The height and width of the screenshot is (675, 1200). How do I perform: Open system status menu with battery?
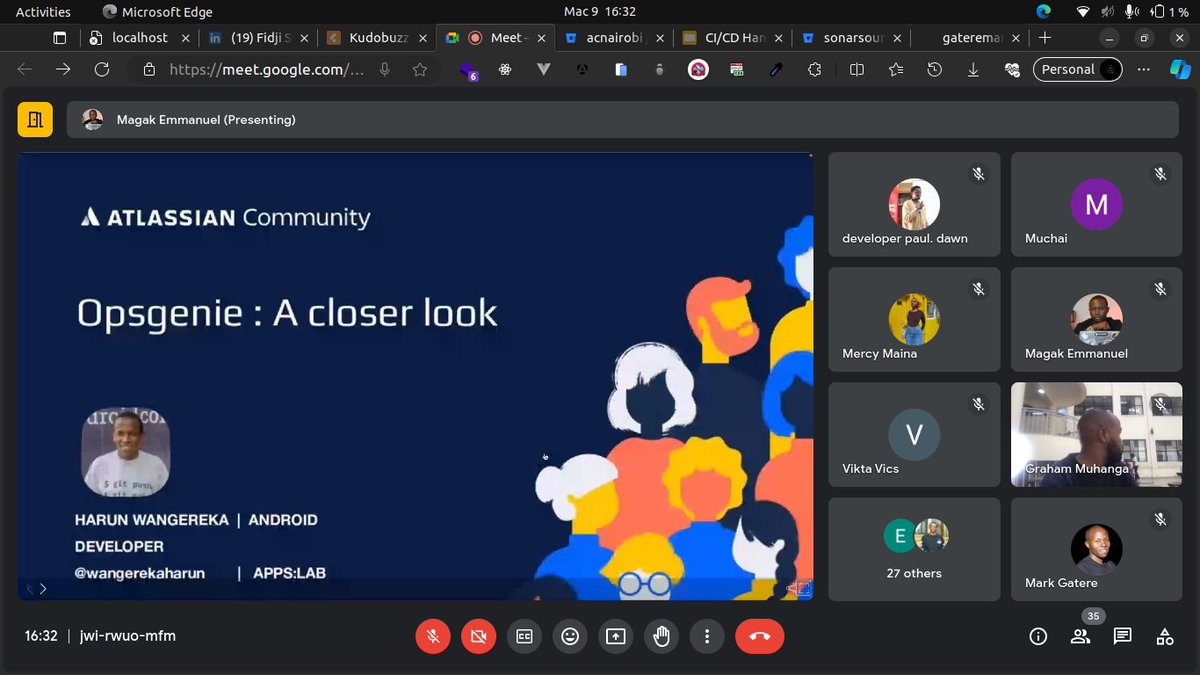pyautogui.click(x=1130, y=12)
